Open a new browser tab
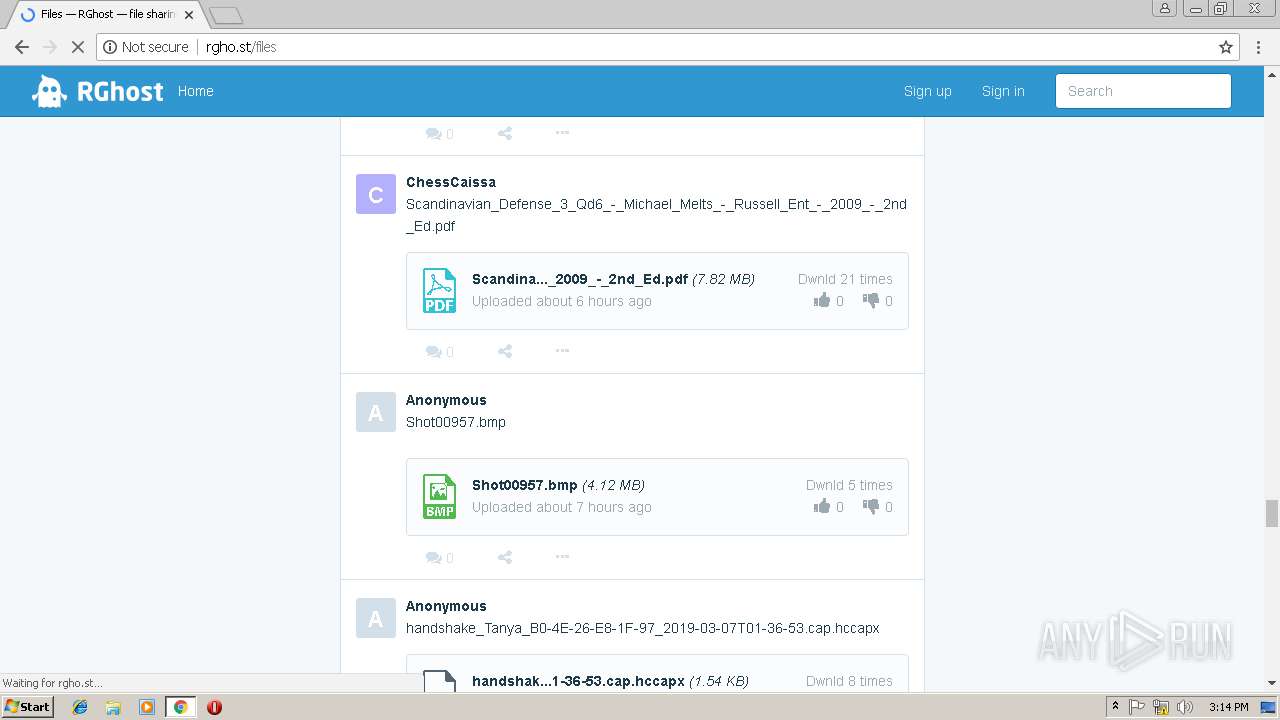The image size is (1280, 720). (x=226, y=15)
